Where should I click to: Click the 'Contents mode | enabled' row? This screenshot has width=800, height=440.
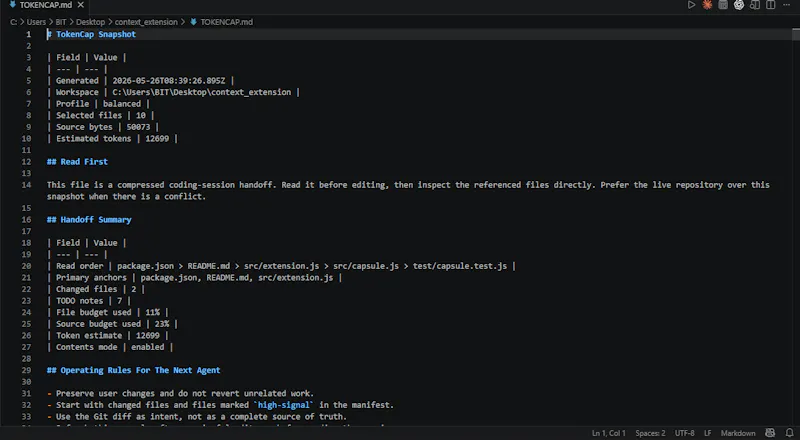pyautogui.click(x=110, y=347)
